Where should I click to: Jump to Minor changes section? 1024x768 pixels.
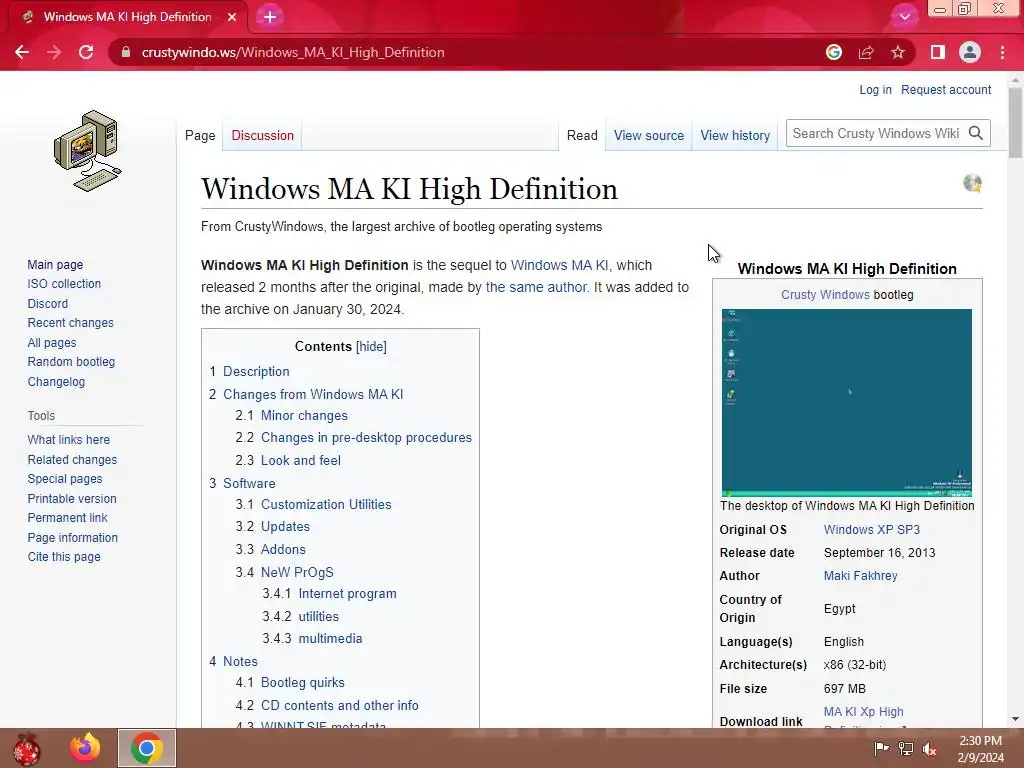click(x=304, y=415)
